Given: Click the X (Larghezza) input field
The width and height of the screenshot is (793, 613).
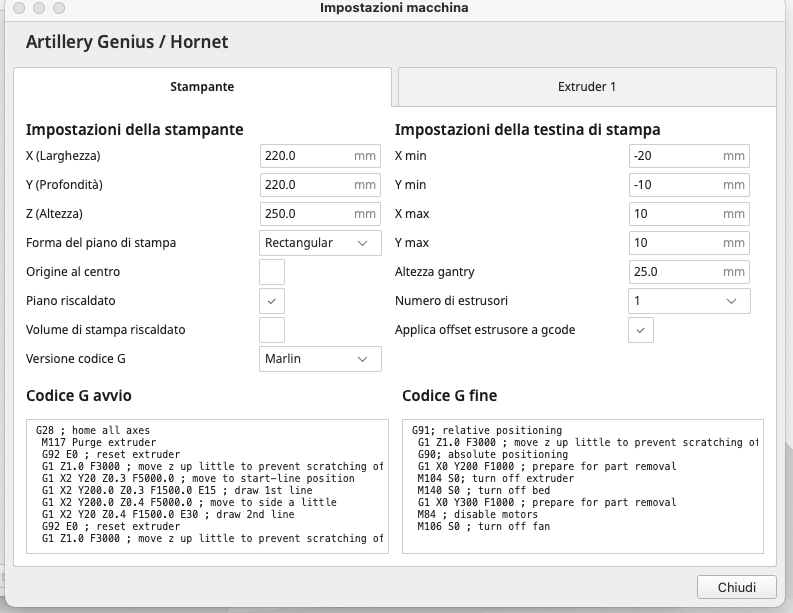Looking at the screenshot, I should click(320, 156).
